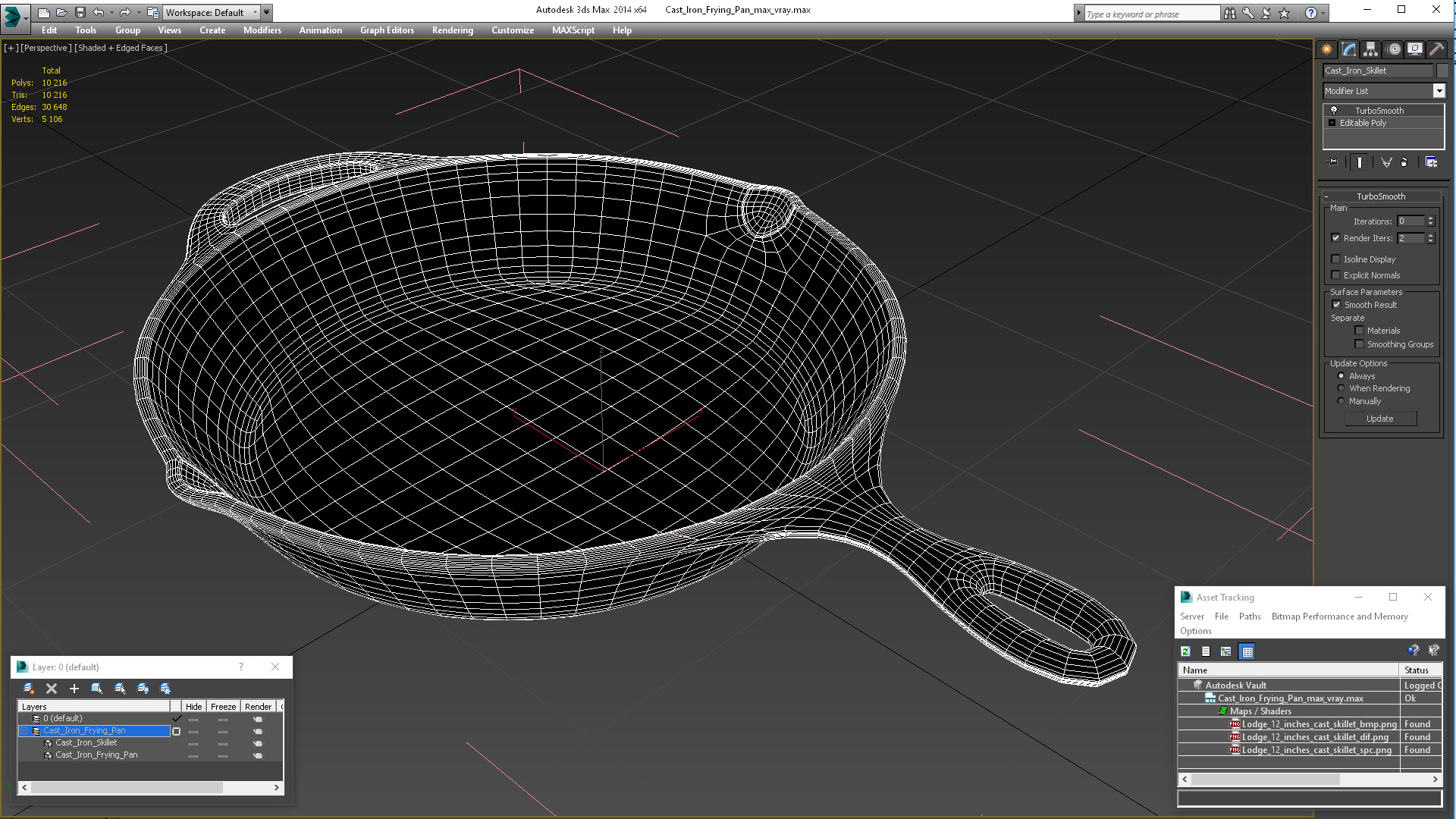Open the Display command panel tab
This screenshot has height=819, width=1456.
click(x=1415, y=49)
